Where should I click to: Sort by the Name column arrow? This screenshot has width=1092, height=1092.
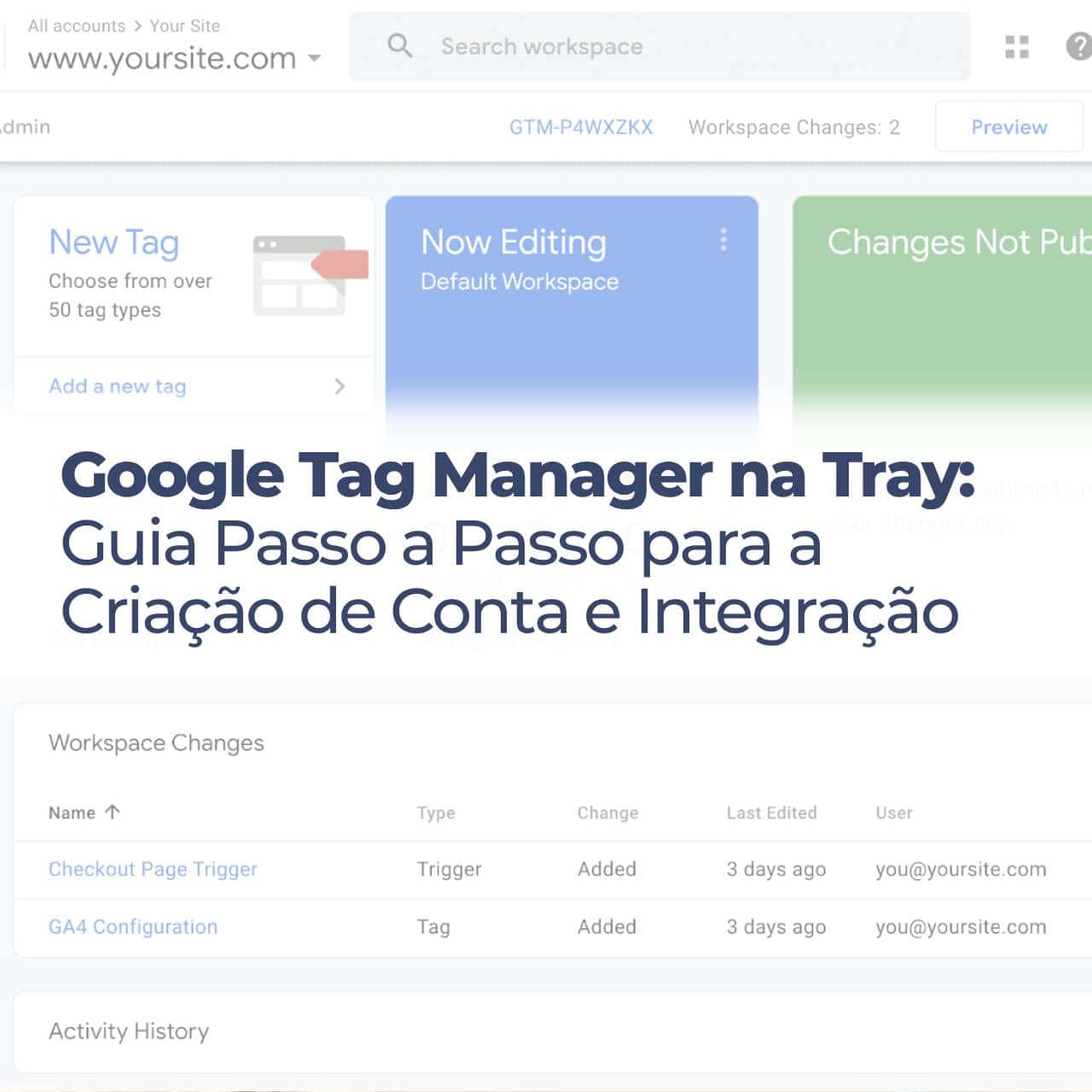point(112,811)
